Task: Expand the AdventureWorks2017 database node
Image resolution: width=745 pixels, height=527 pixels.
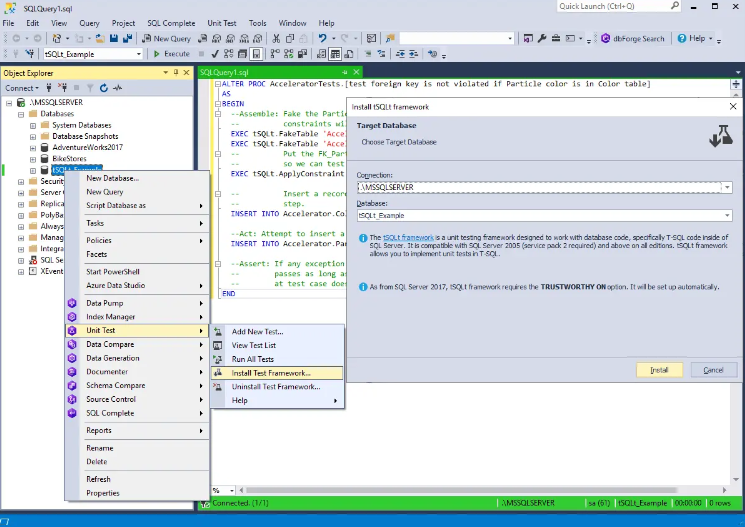Action: (33, 148)
